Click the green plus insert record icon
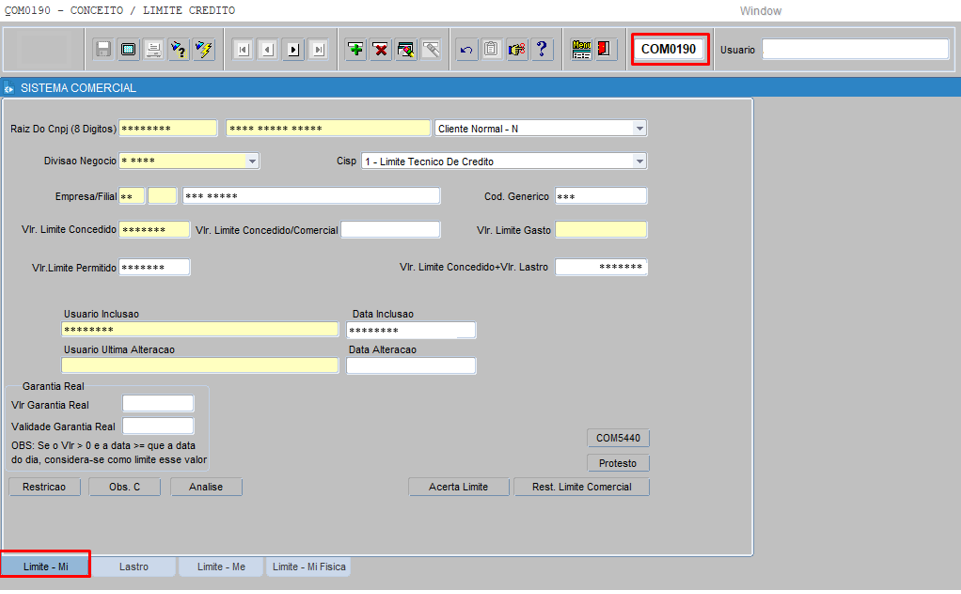This screenshot has width=961, height=594. coord(356,49)
